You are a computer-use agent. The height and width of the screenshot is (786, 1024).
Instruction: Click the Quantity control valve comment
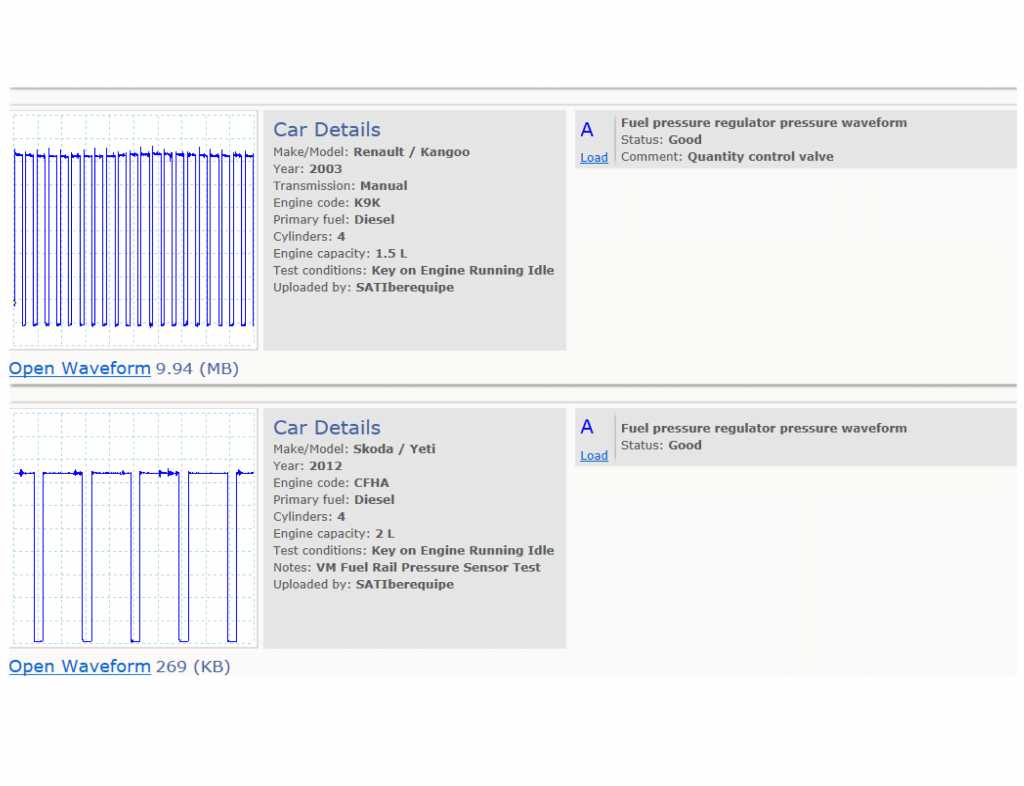click(x=760, y=157)
